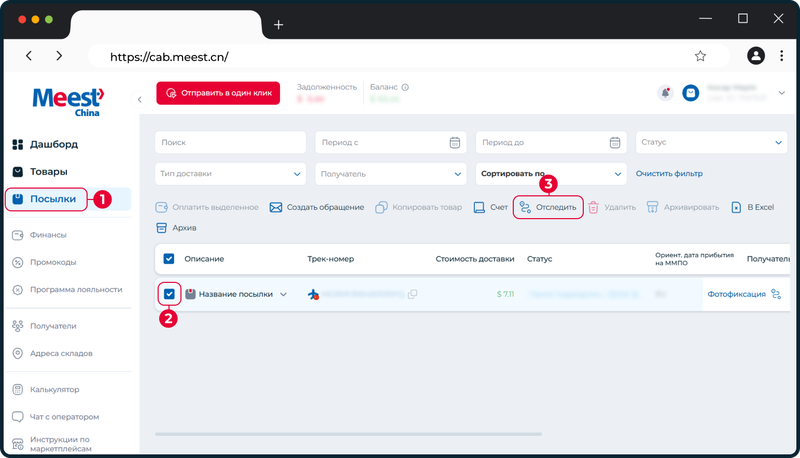Open the Сортировать по dropdown
Viewport: 800px width, 458px height.
[551, 174]
